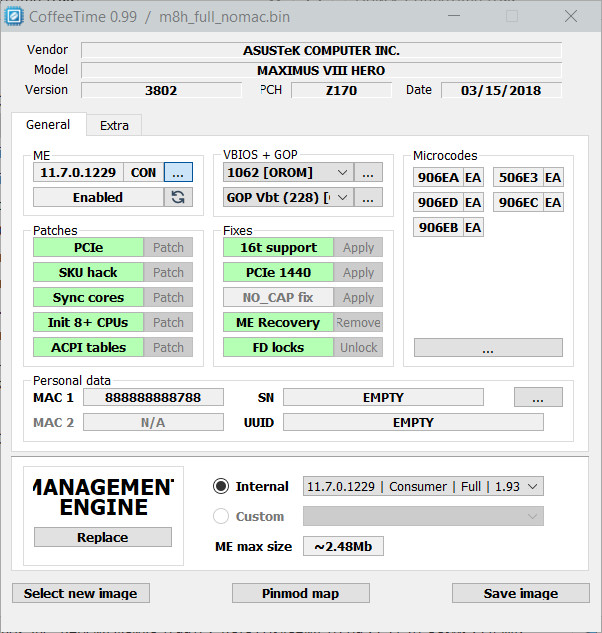Image resolution: width=602 pixels, height=633 pixels.
Task: Close the CoffeeTime window
Action: pos(571,17)
